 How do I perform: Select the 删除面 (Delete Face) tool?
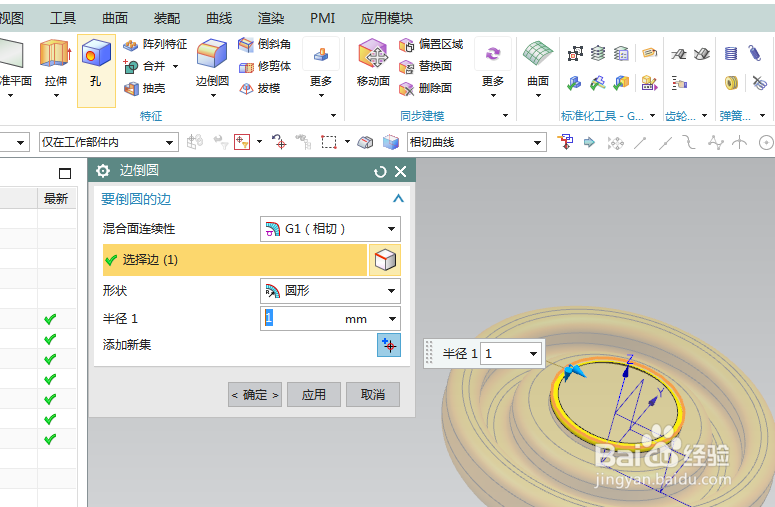(x=426, y=88)
